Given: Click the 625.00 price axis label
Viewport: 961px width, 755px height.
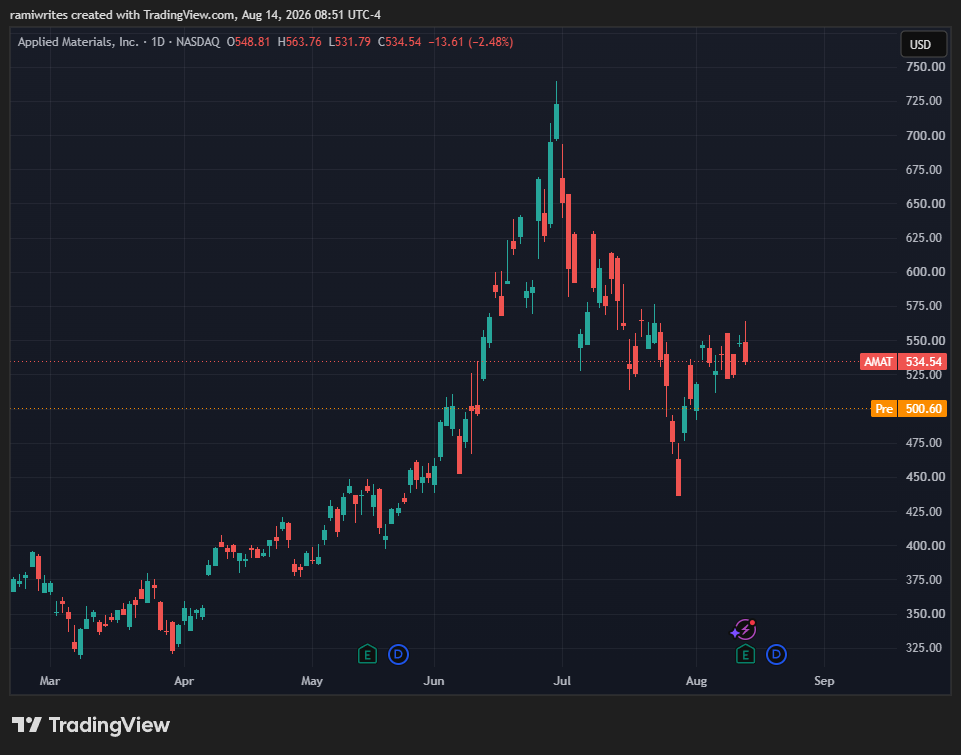Looking at the screenshot, I should [x=925, y=237].
